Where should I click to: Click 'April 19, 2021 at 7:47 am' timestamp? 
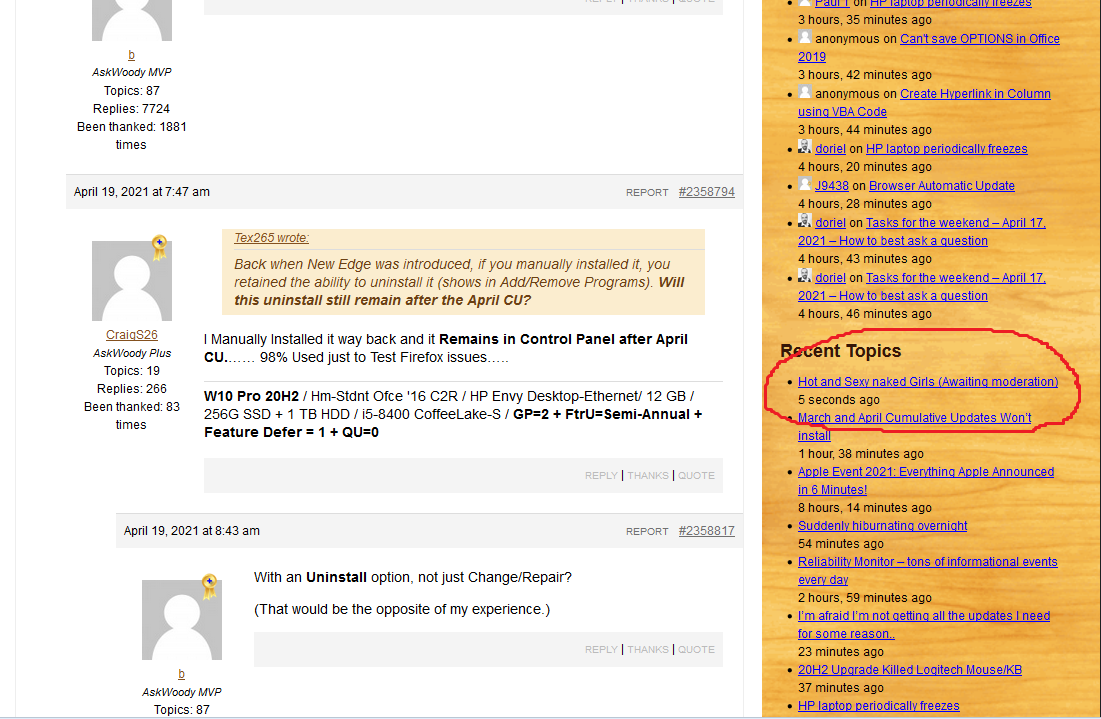click(x=142, y=192)
